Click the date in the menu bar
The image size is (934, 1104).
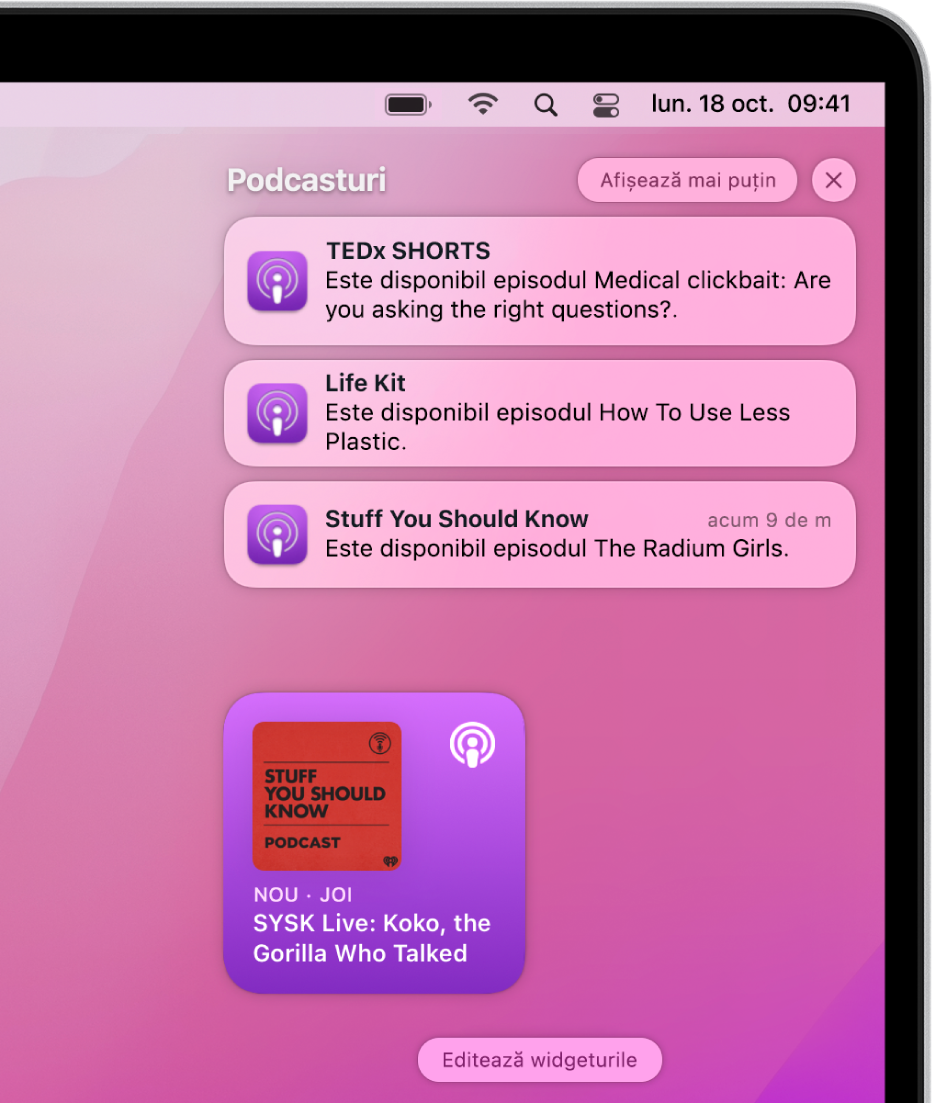click(712, 104)
